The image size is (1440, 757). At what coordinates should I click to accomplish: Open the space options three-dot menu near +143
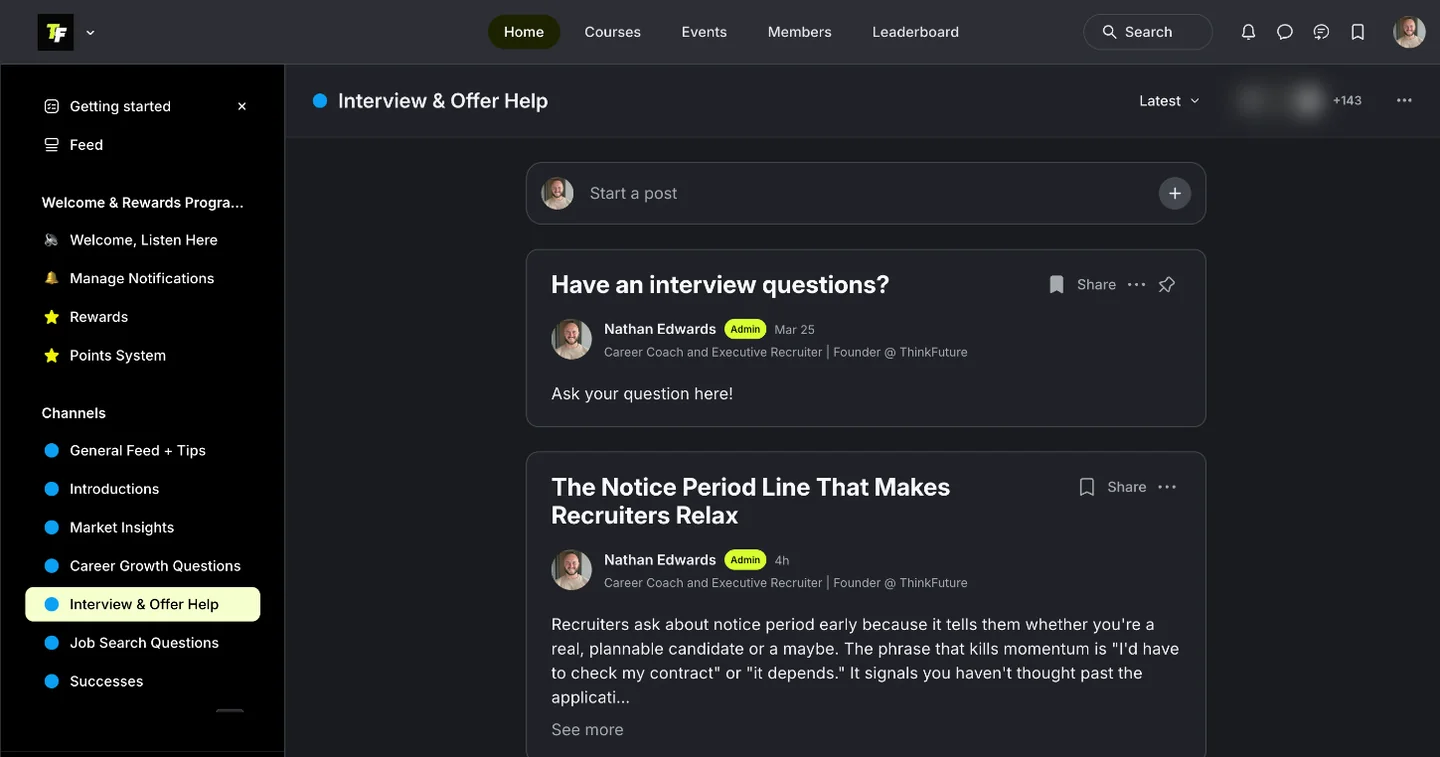[x=1405, y=101]
